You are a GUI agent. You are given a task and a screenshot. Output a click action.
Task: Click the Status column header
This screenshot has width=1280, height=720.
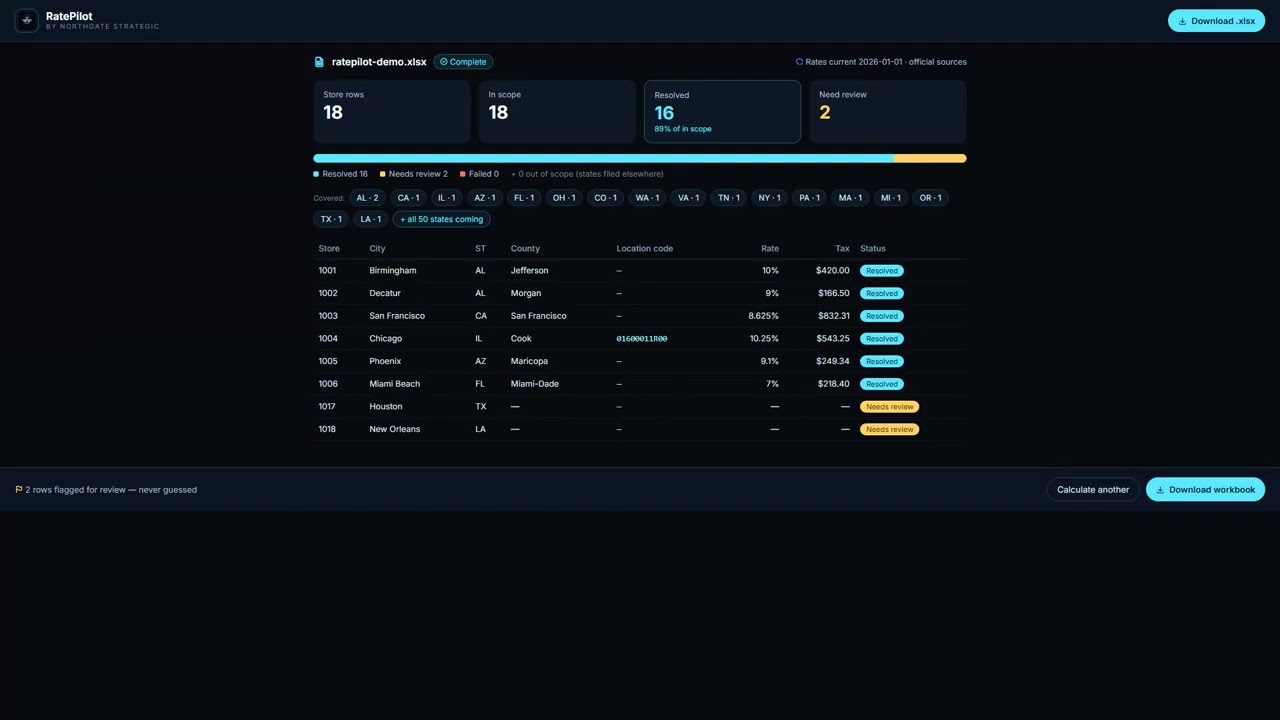click(x=873, y=248)
